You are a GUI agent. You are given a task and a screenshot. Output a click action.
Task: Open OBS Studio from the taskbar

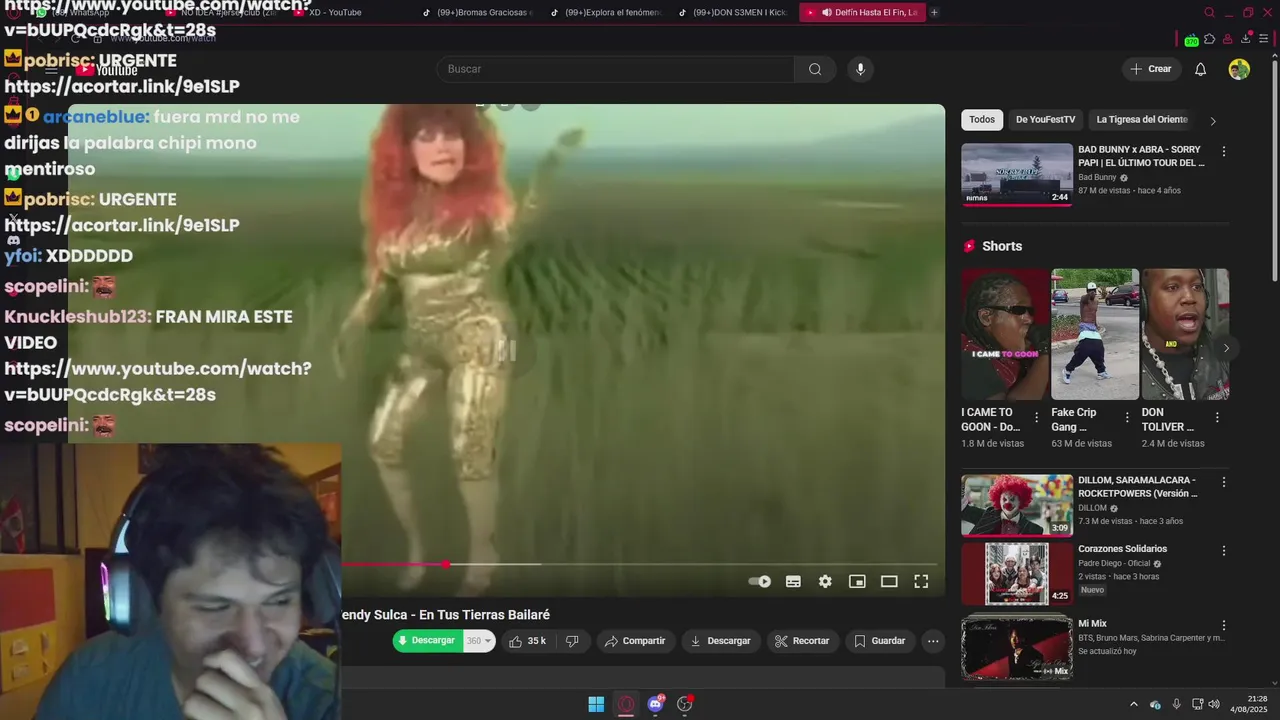(685, 704)
